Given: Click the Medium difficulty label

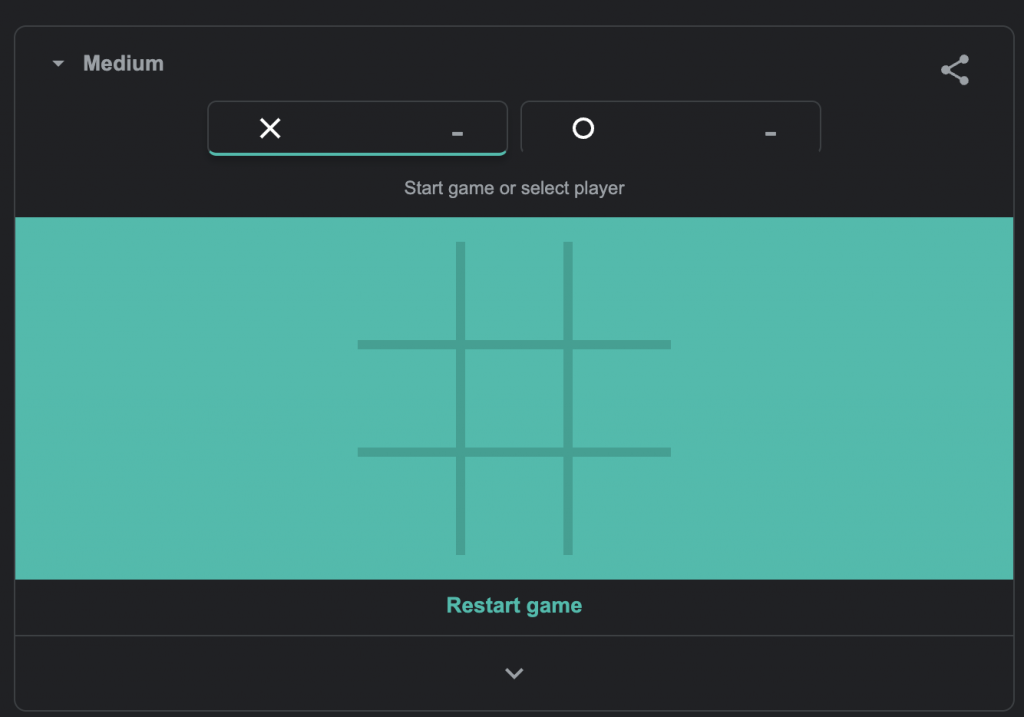Looking at the screenshot, I should [123, 64].
